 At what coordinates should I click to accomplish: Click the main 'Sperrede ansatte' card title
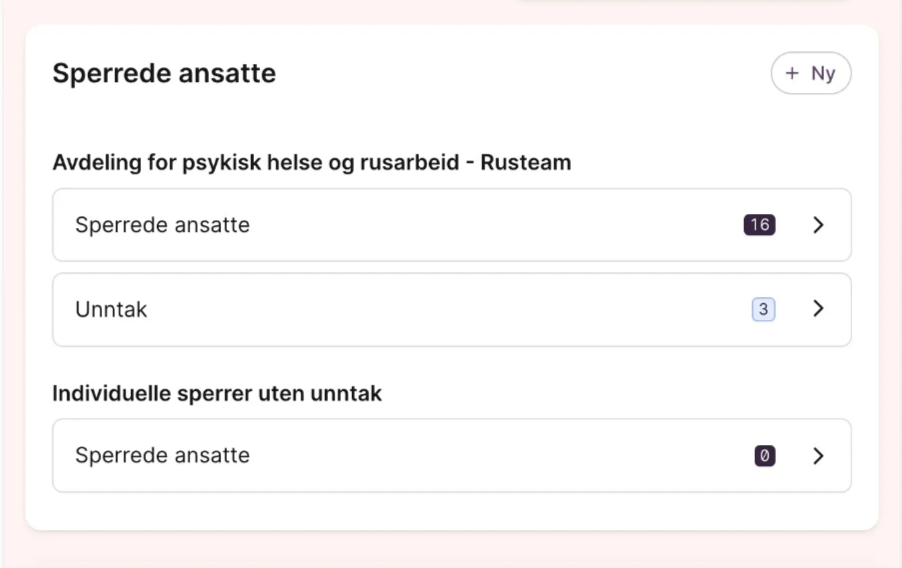pos(164,73)
